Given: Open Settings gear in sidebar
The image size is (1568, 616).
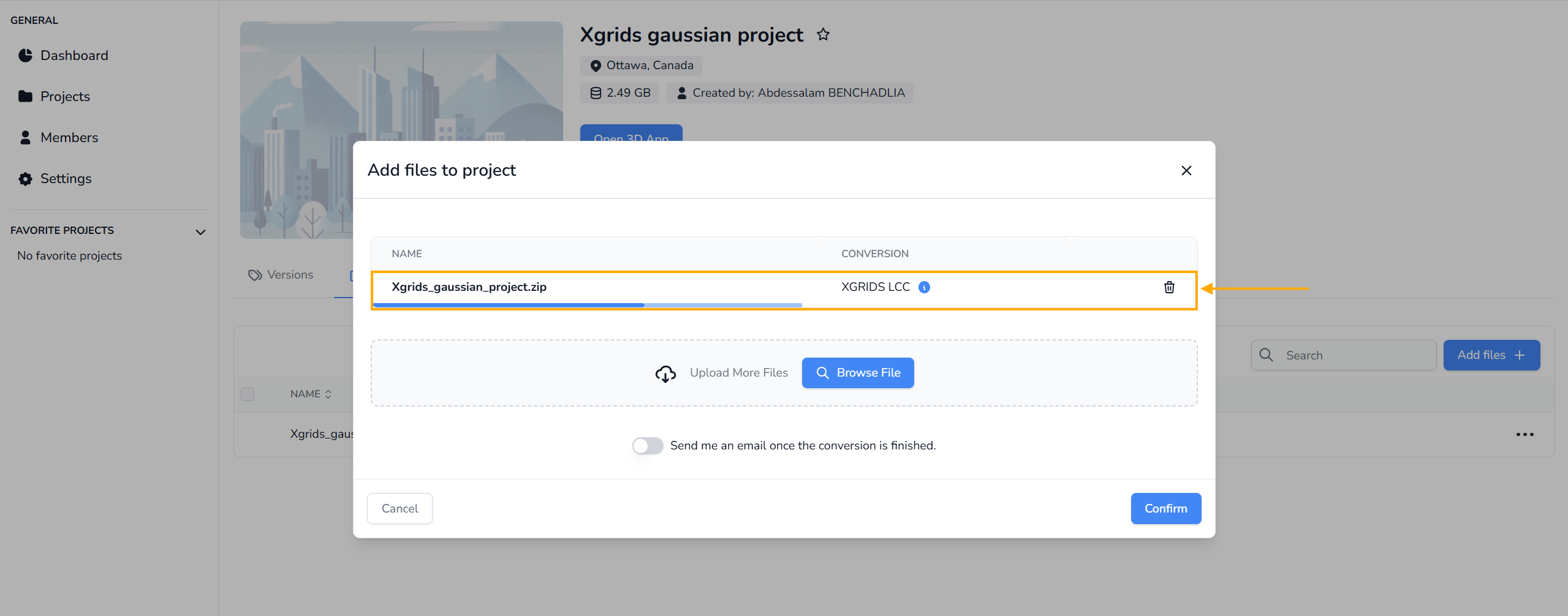Looking at the screenshot, I should [x=65, y=179].
